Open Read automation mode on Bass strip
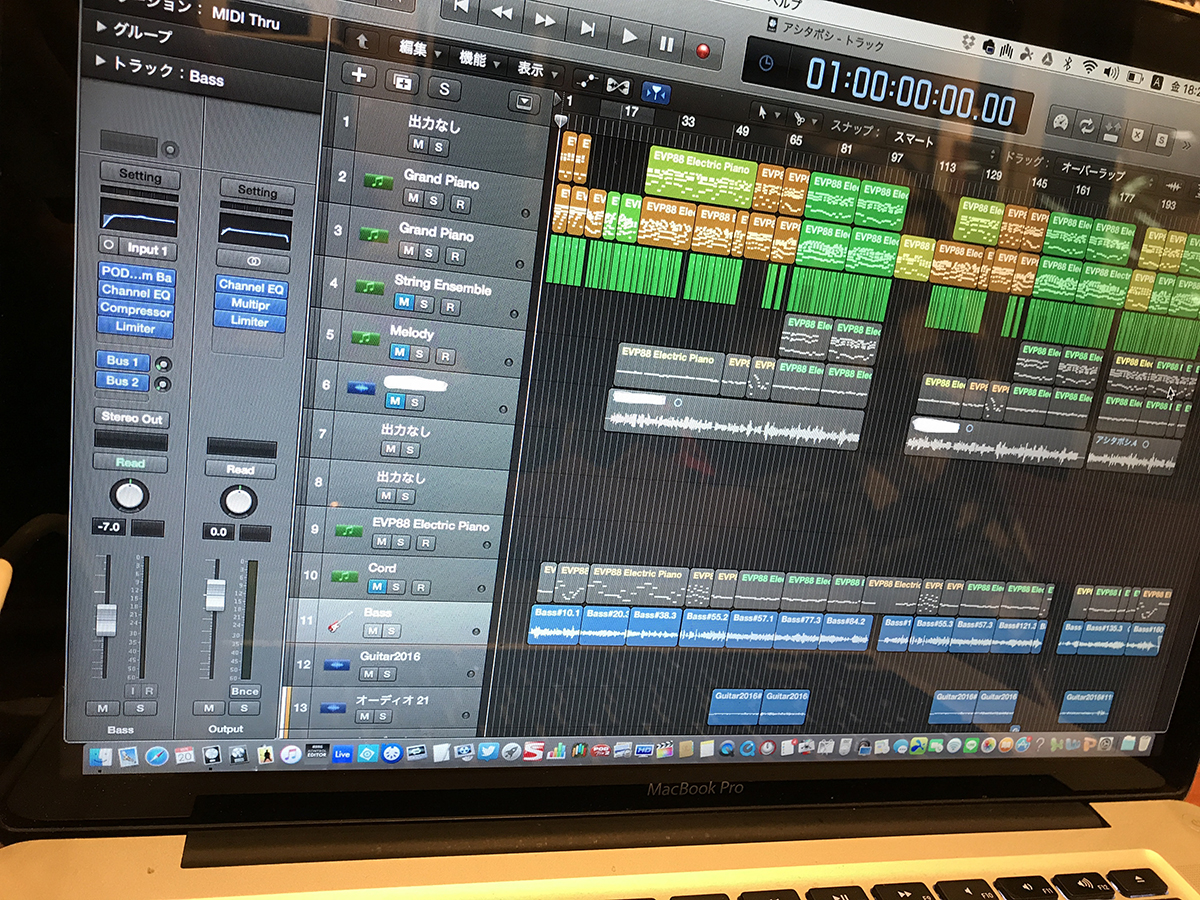Image resolution: width=1200 pixels, height=900 pixels. point(130,462)
